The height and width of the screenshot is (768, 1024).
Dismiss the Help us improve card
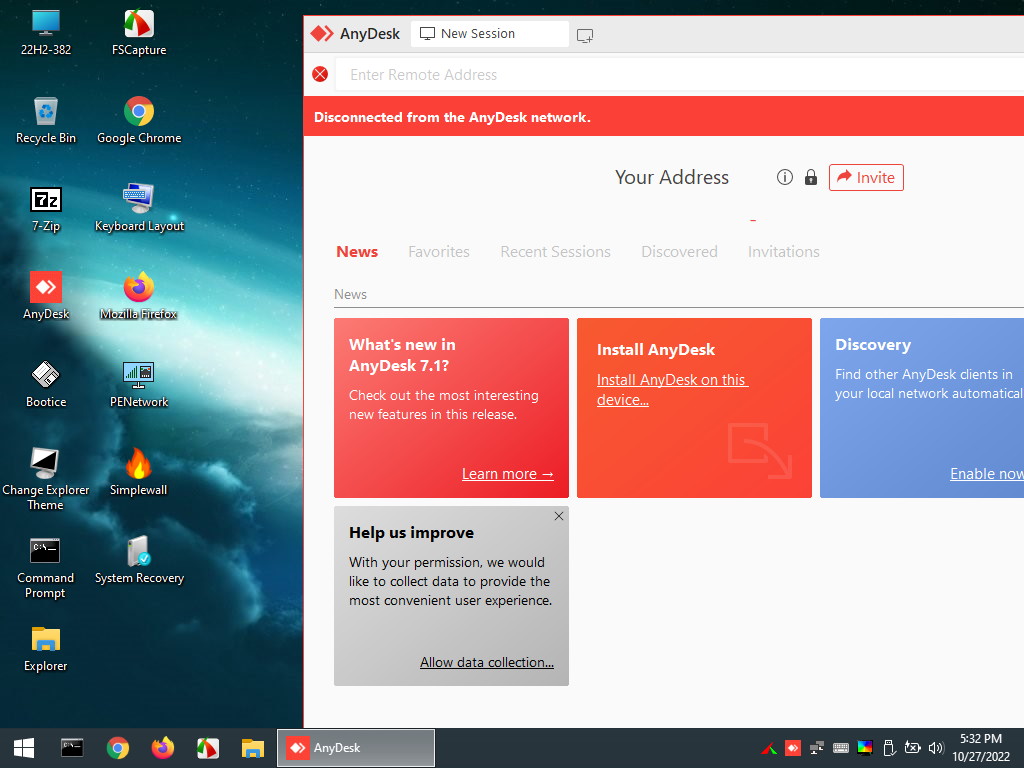559,516
